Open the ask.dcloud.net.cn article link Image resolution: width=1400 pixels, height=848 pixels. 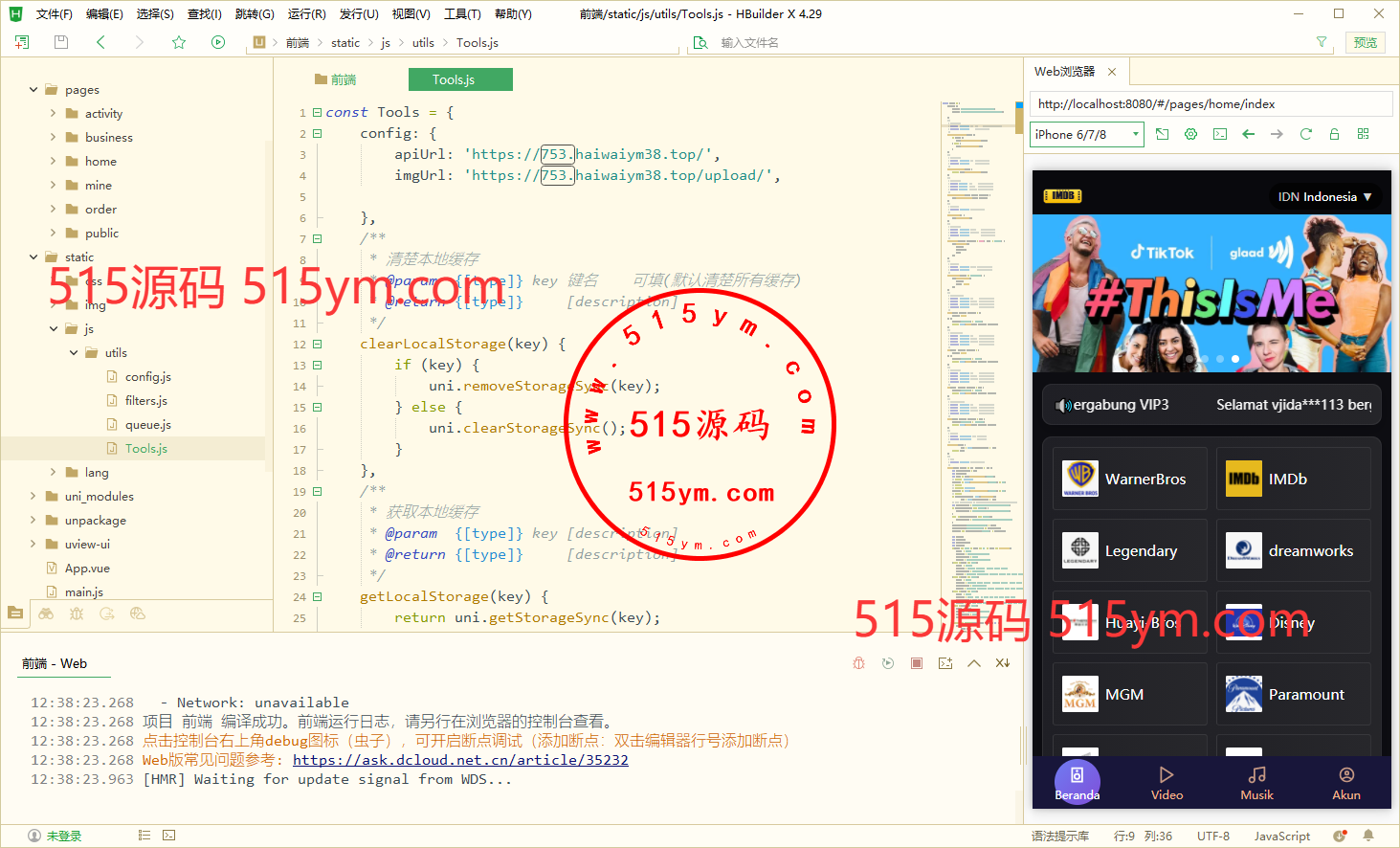tap(460, 760)
